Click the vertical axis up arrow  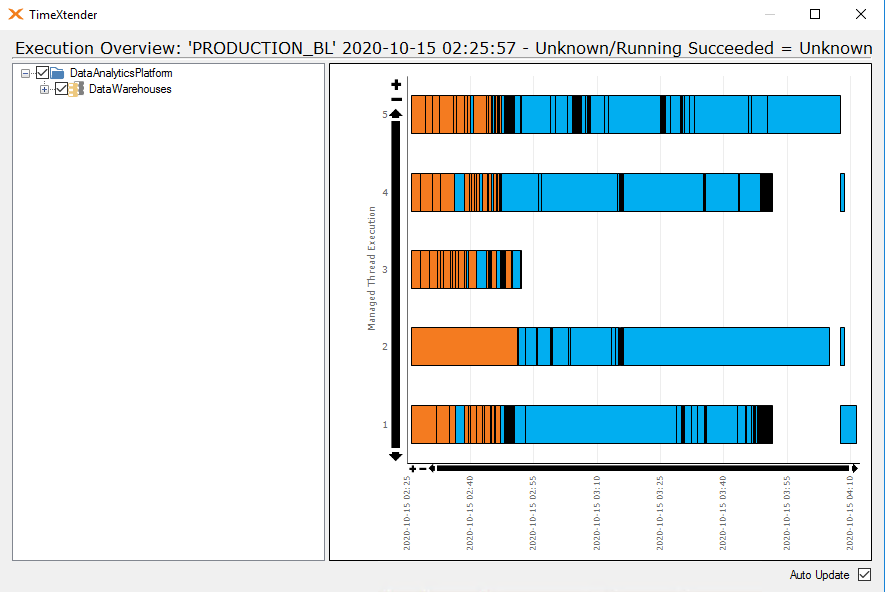396,115
